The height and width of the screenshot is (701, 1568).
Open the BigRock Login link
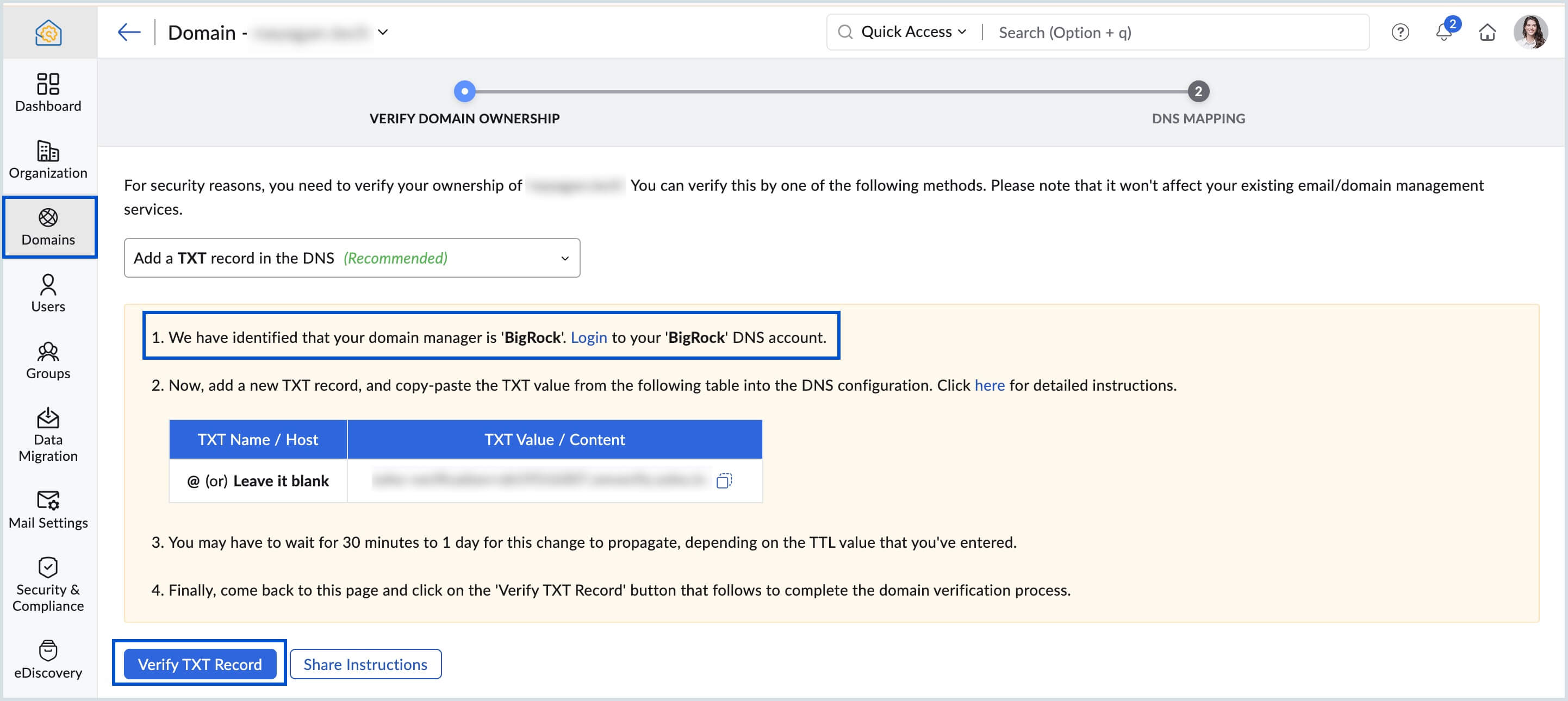tap(589, 337)
